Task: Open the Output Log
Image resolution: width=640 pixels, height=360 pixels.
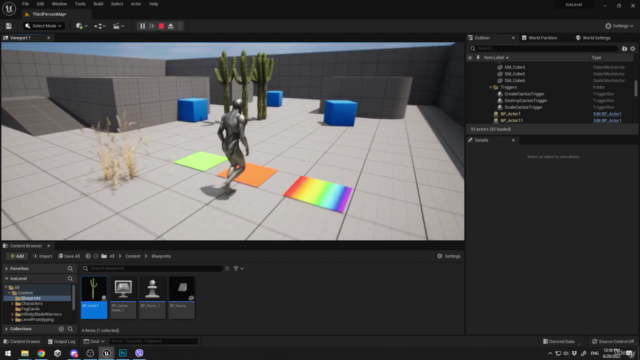Action: (x=61, y=342)
